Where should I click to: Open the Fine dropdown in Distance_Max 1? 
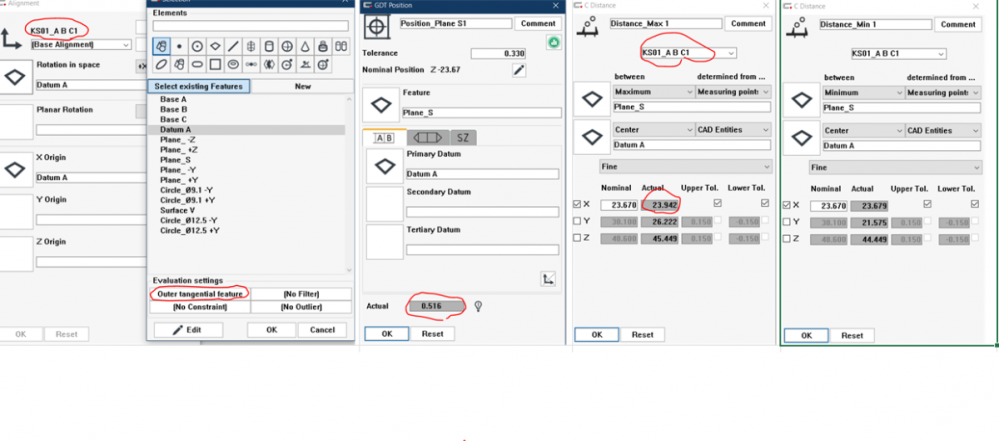click(x=686, y=167)
